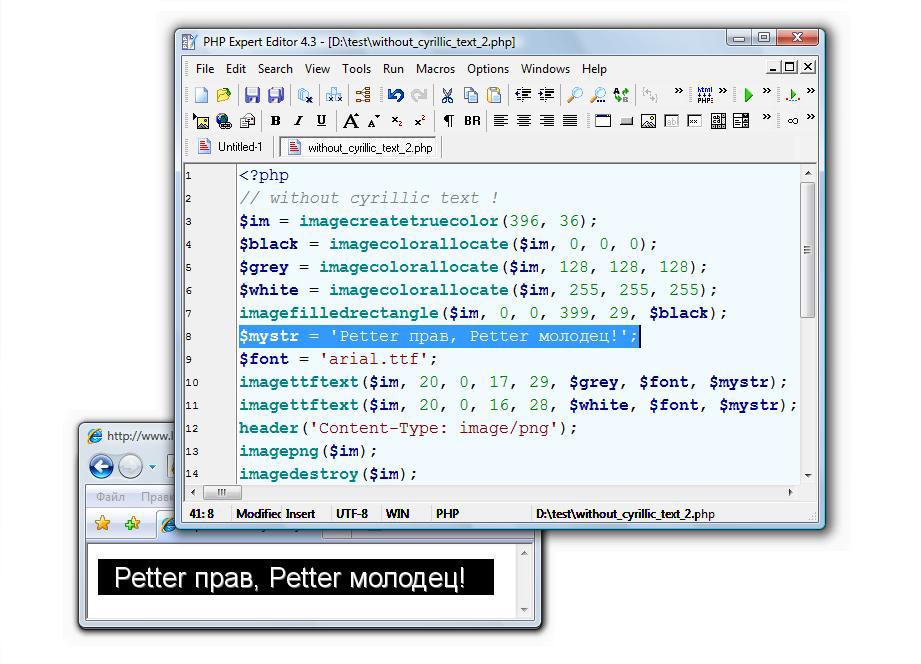The height and width of the screenshot is (664, 921).
Task: Switch to the Untitled-1 tab
Action: click(x=230, y=147)
